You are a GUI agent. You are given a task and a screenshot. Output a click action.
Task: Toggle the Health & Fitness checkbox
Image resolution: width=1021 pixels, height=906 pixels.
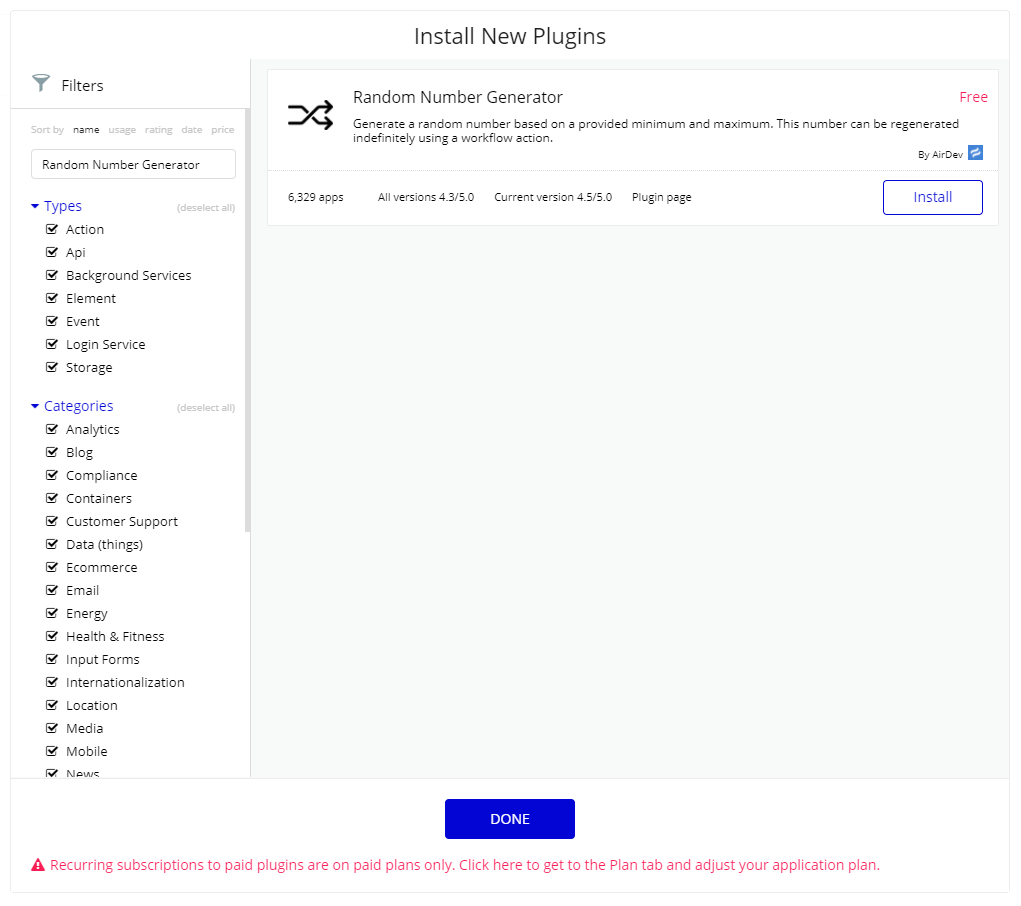[x=52, y=636]
